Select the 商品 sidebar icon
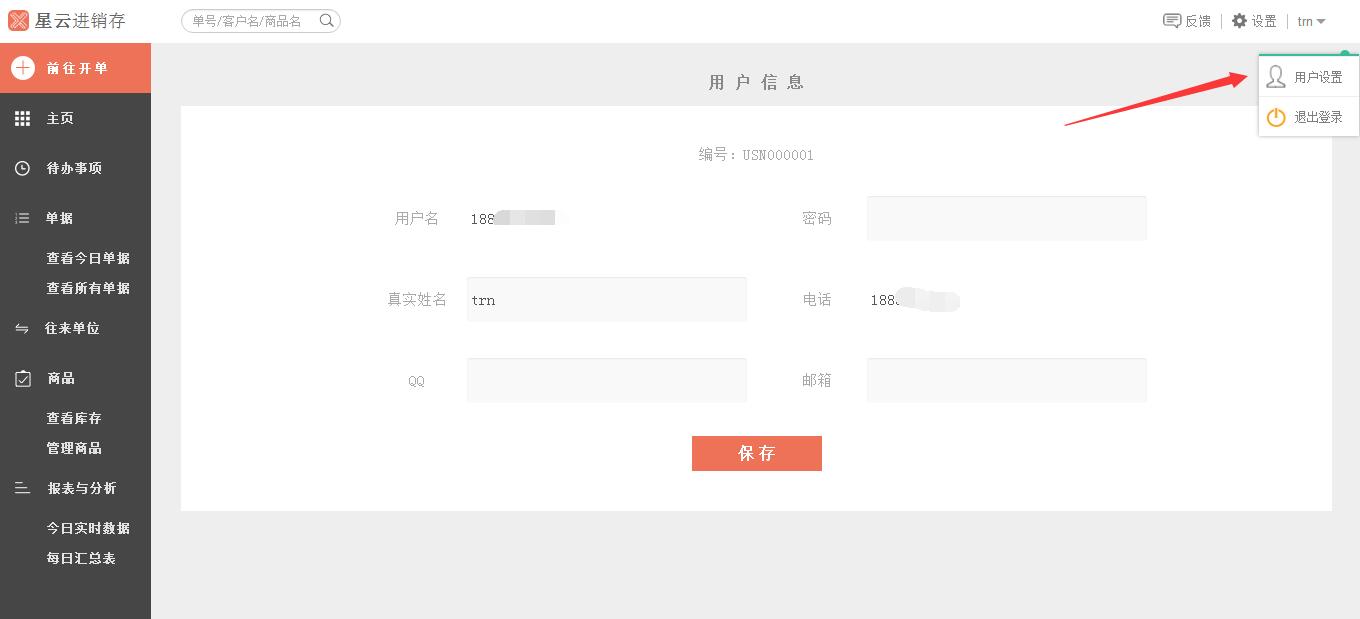1360x619 pixels. (x=22, y=378)
